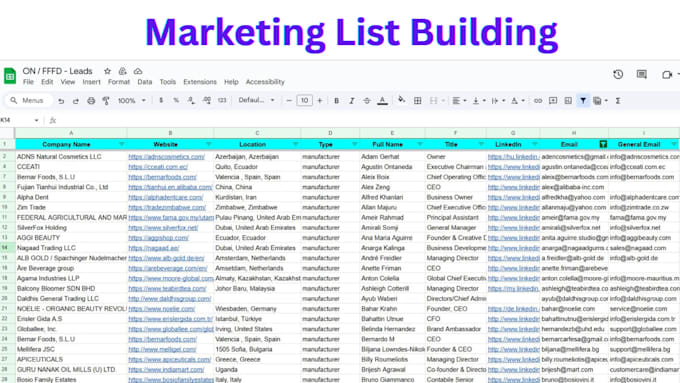This screenshot has width=680, height=383.
Task: Open more number formats (123)
Action: [222, 100]
